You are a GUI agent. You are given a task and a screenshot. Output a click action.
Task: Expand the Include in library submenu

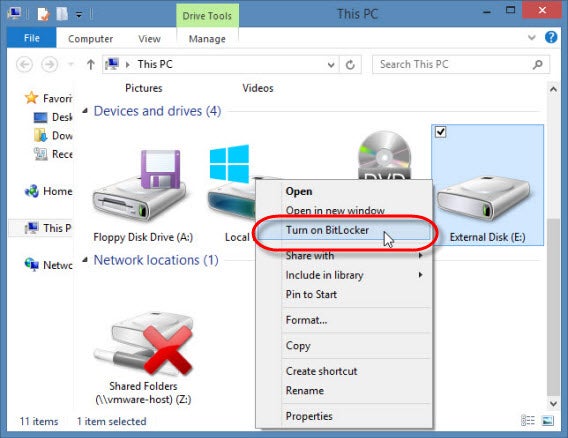(x=344, y=275)
